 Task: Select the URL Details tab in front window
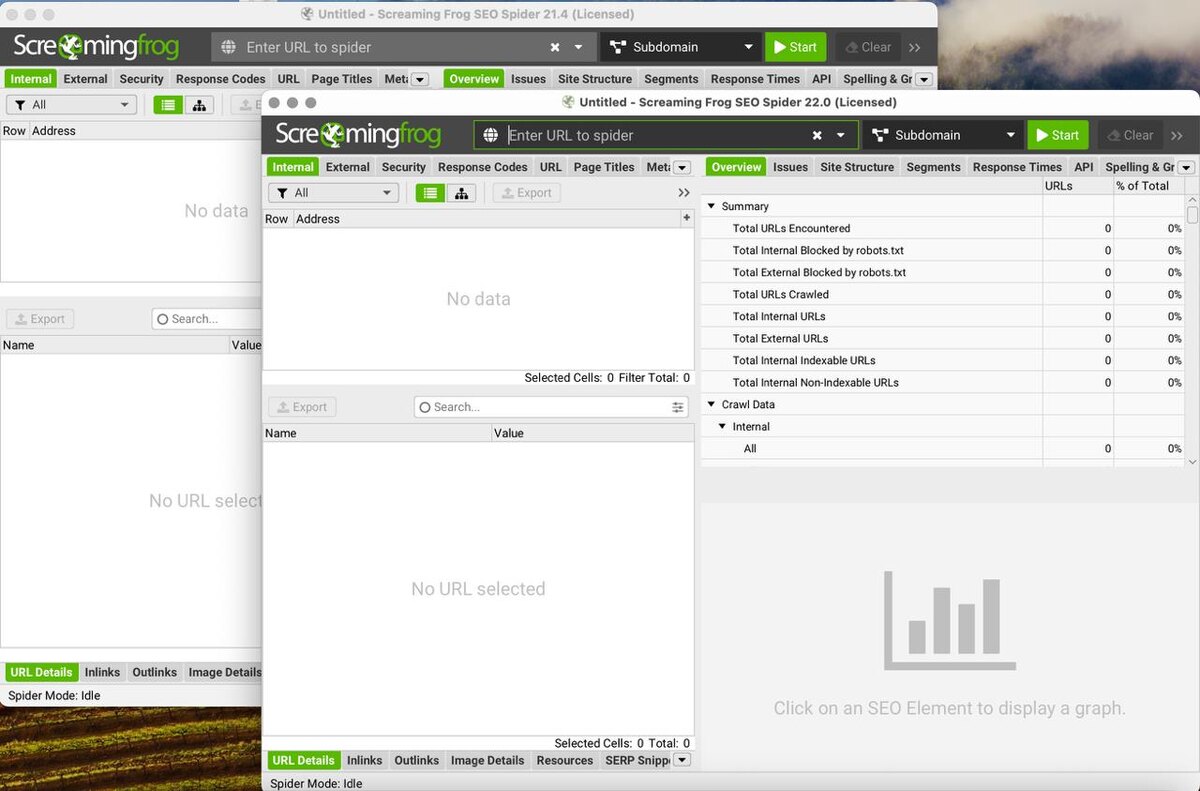303,760
